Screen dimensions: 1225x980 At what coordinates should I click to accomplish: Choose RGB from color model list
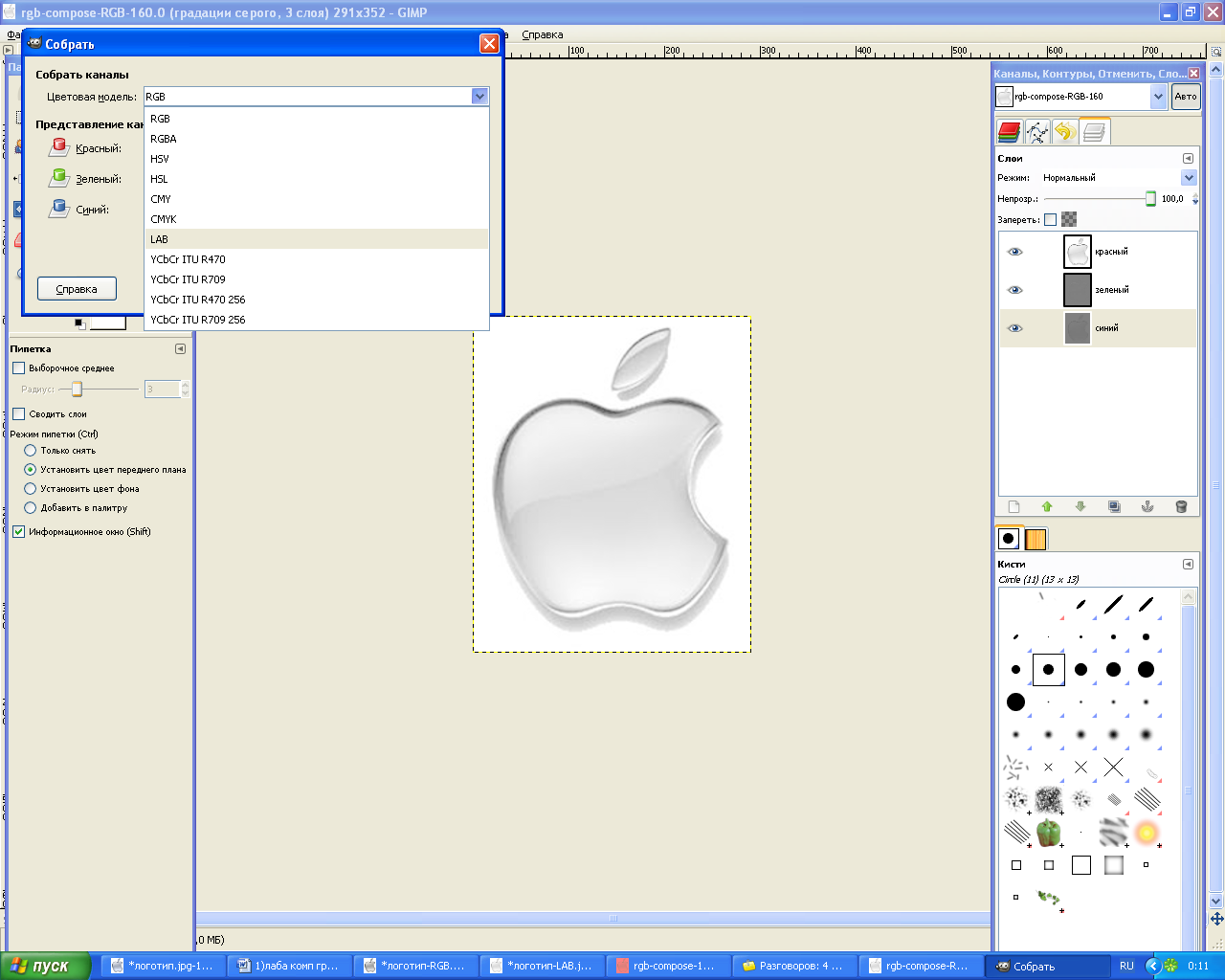click(x=317, y=119)
